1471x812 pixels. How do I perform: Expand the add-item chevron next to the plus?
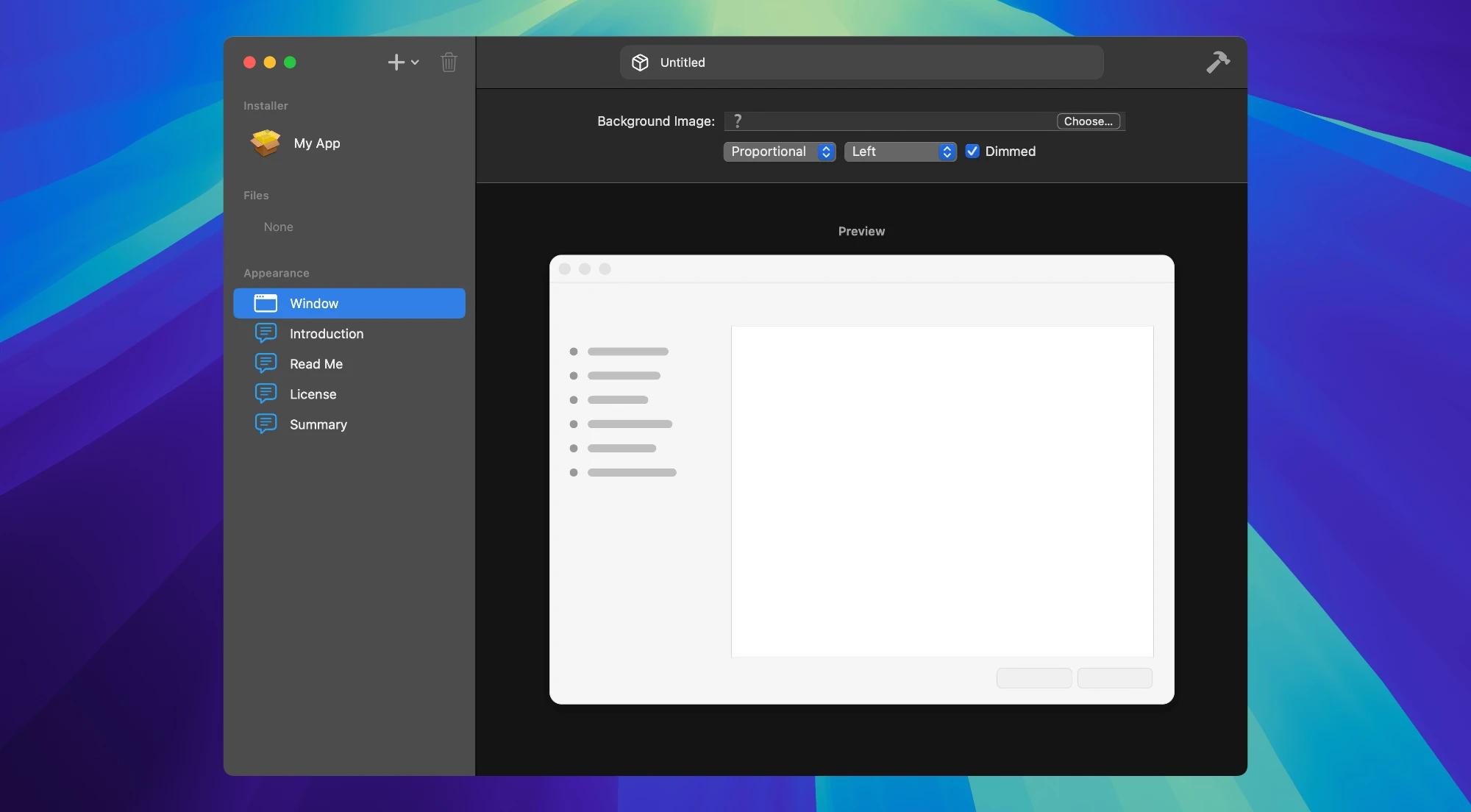414,63
